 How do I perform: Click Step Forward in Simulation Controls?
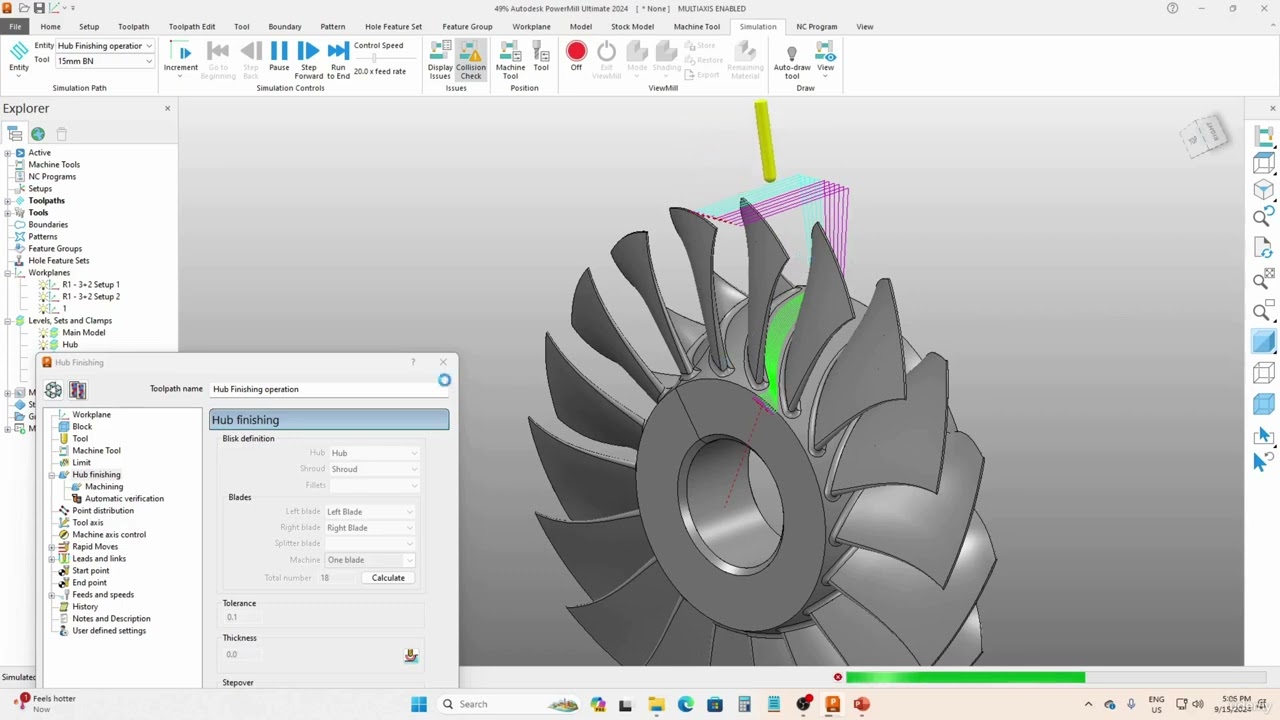[x=309, y=51]
